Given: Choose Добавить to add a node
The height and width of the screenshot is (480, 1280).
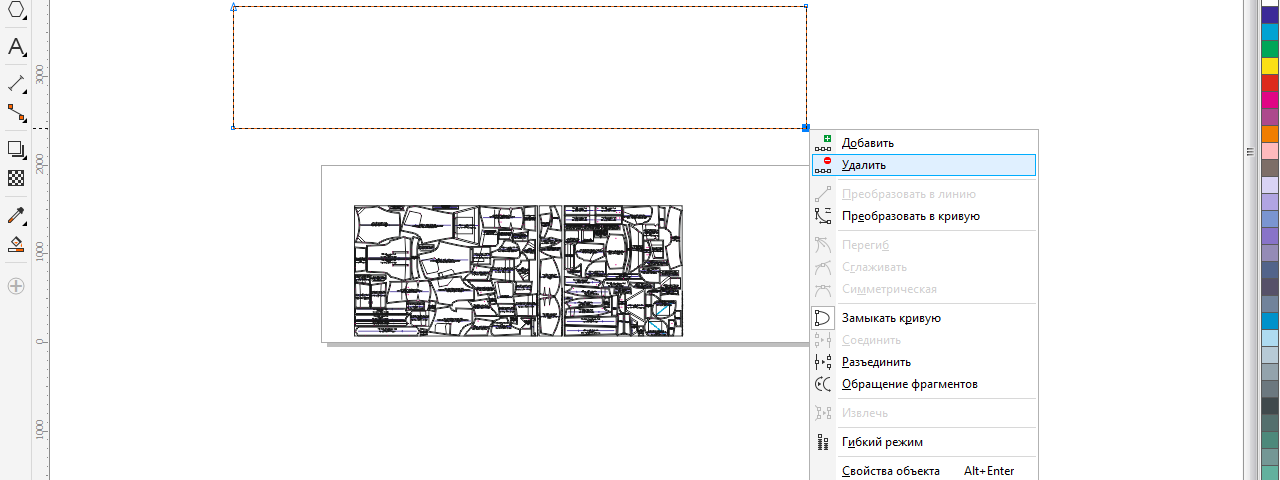Looking at the screenshot, I should tap(923, 143).
